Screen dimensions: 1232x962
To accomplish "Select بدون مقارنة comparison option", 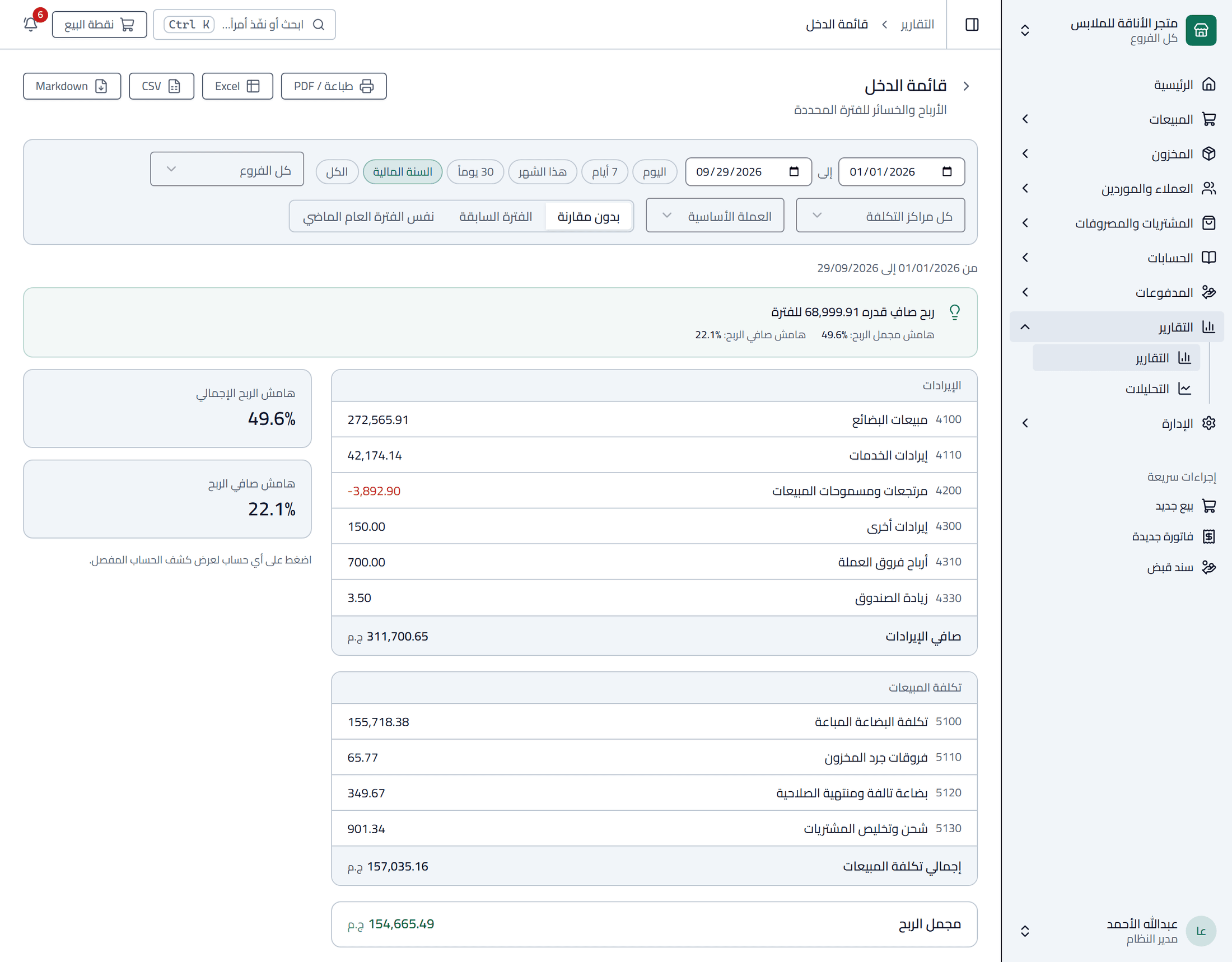I will pos(589,217).
